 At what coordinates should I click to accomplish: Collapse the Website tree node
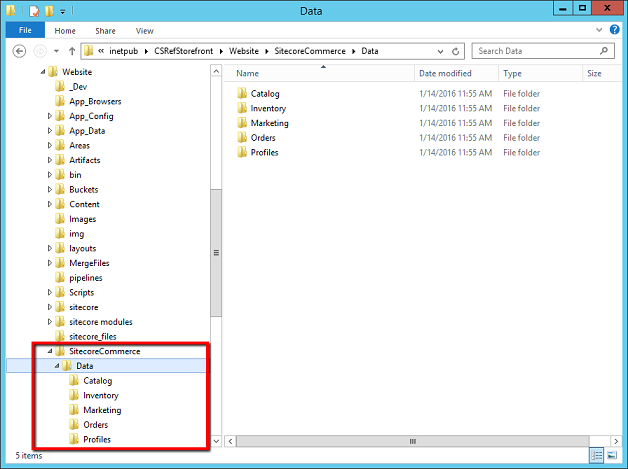43,72
